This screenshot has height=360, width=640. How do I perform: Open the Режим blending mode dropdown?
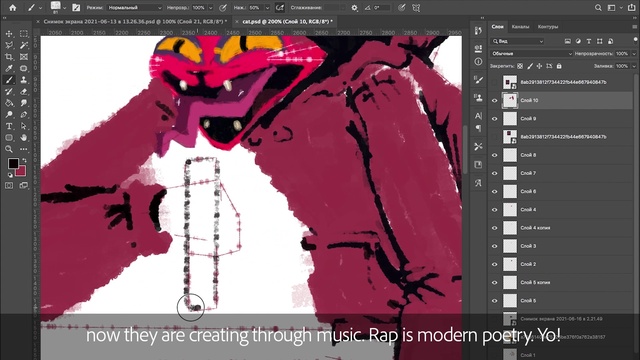coord(134,7)
